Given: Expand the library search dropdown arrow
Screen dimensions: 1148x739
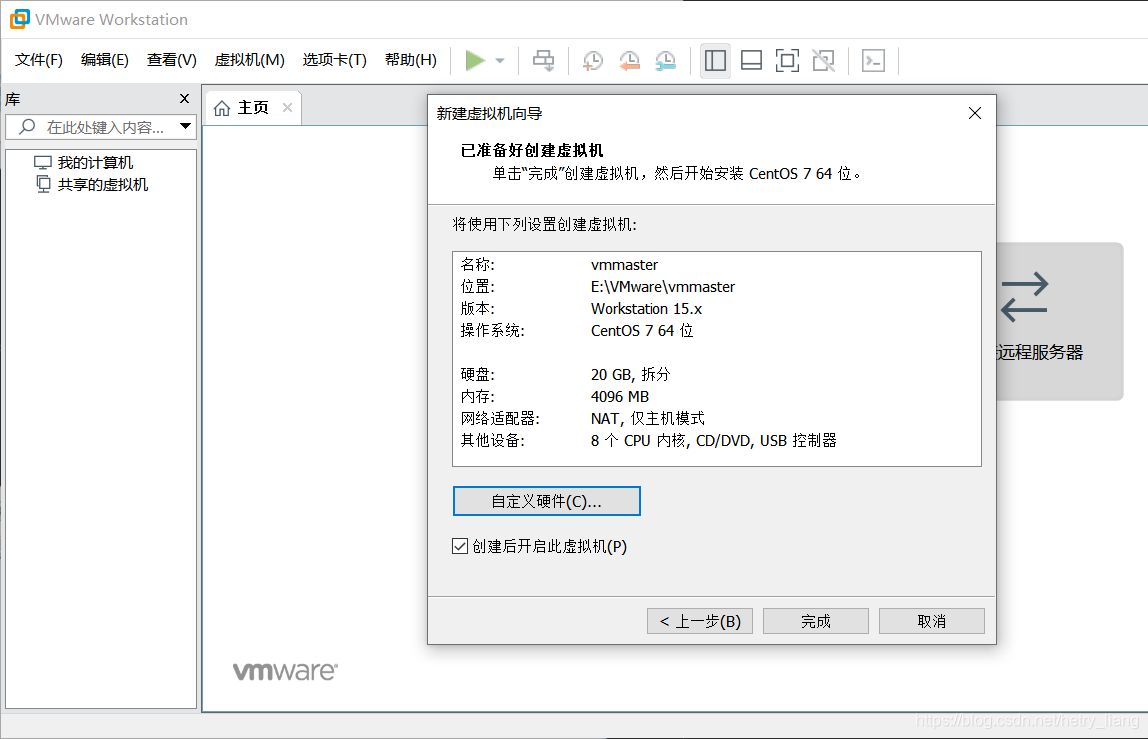Looking at the screenshot, I should point(186,126).
